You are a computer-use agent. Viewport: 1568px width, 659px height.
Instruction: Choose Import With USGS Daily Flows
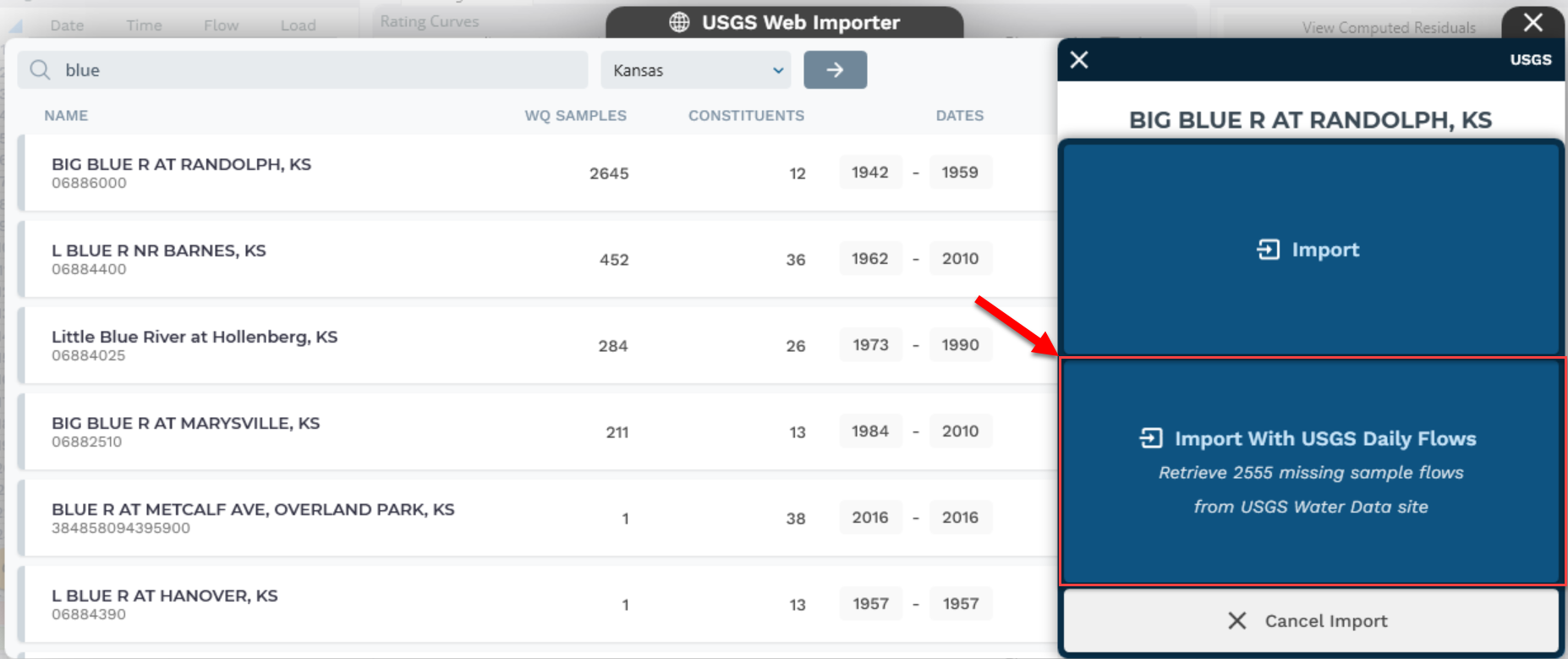(x=1310, y=471)
